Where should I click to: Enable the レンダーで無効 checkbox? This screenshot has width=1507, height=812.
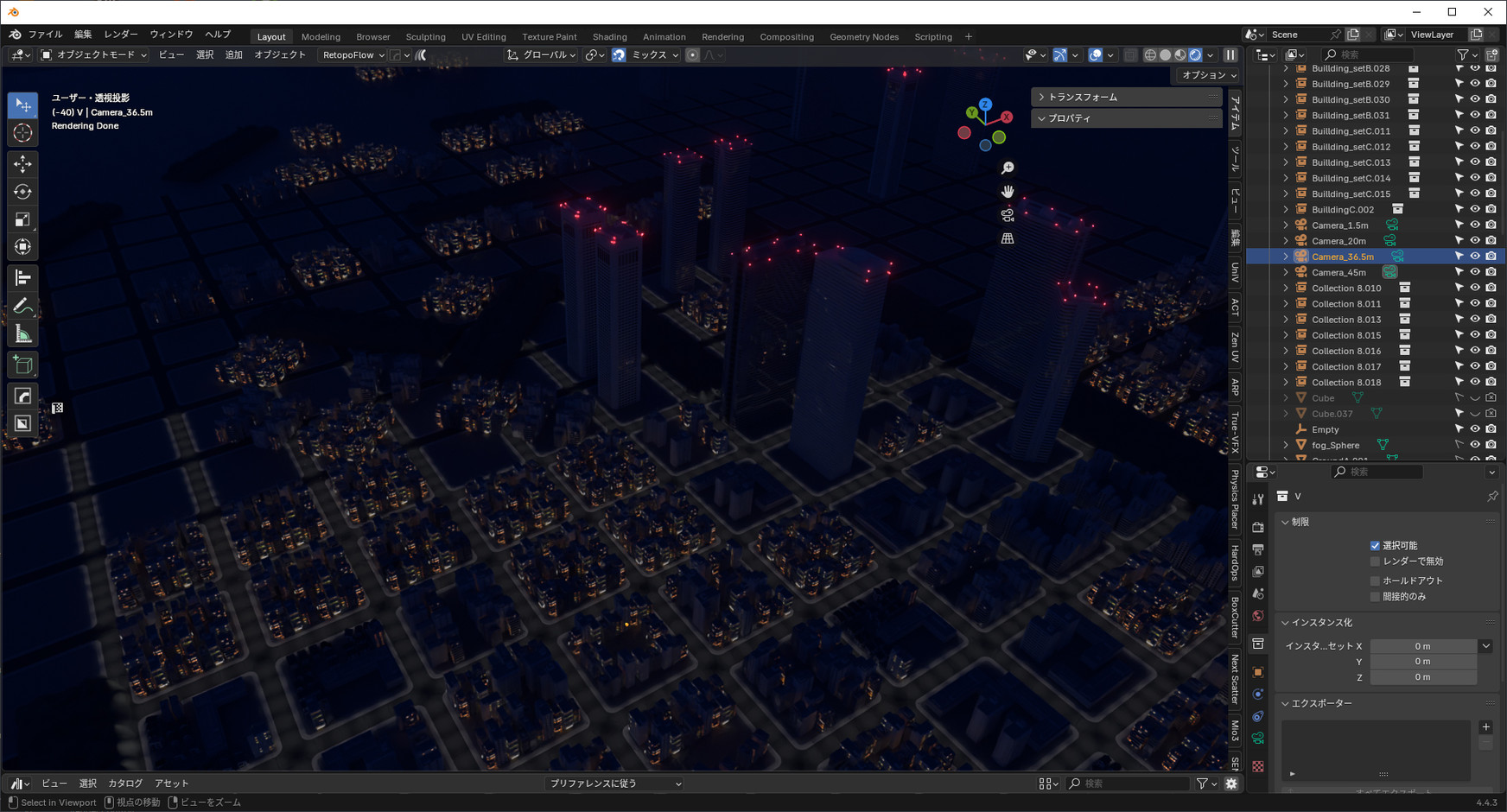click(1375, 561)
